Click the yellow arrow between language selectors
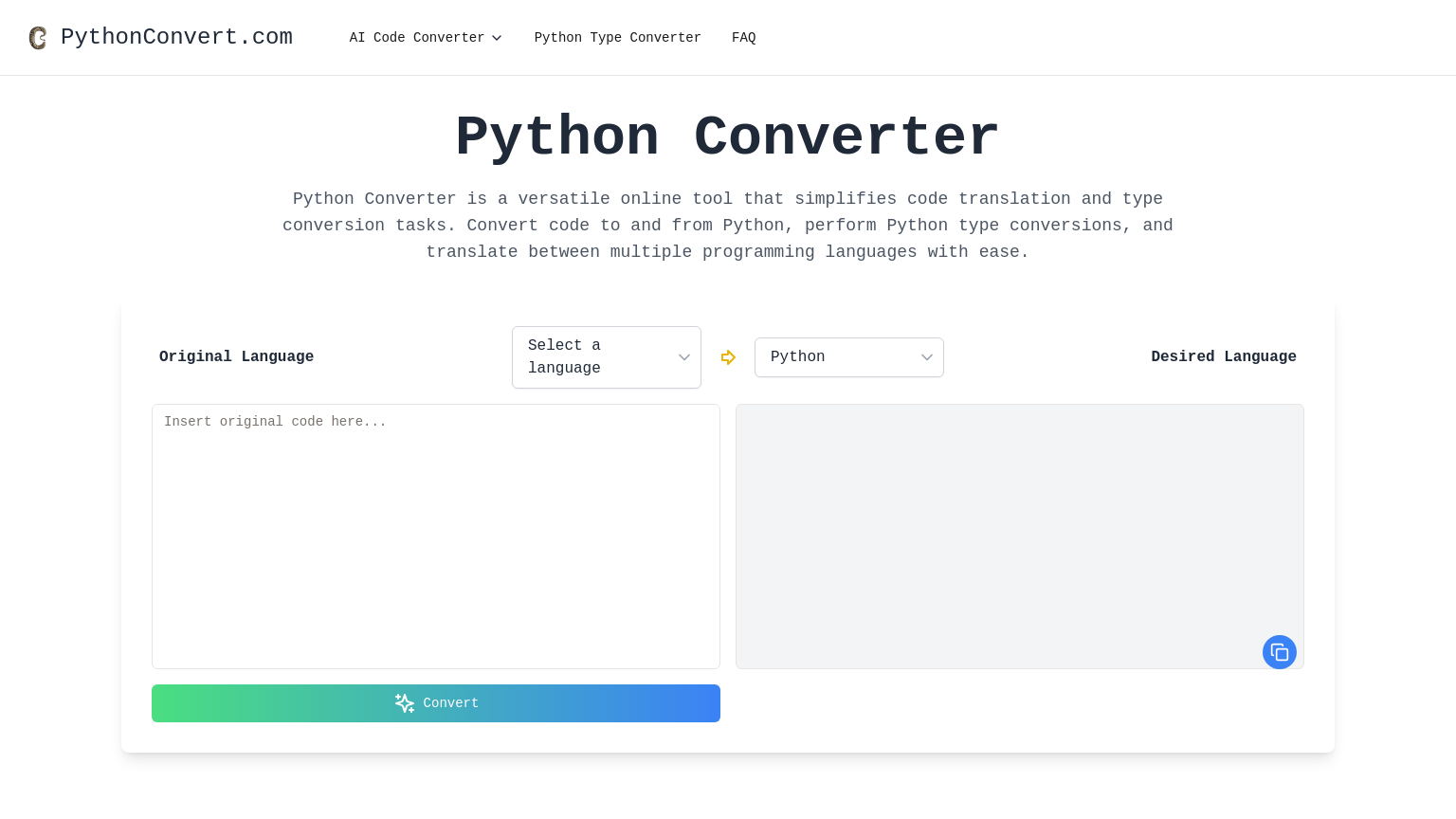 [x=728, y=357]
